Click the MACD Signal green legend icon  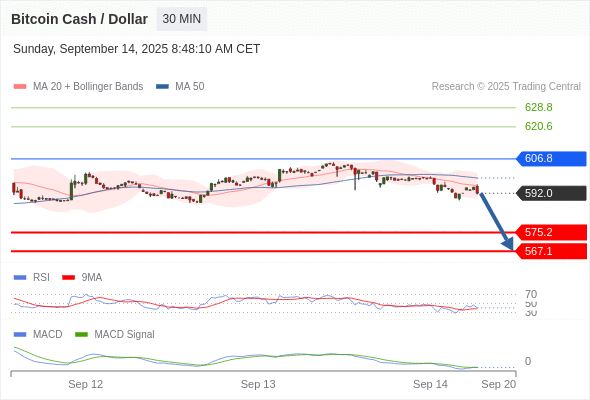tap(82, 334)
